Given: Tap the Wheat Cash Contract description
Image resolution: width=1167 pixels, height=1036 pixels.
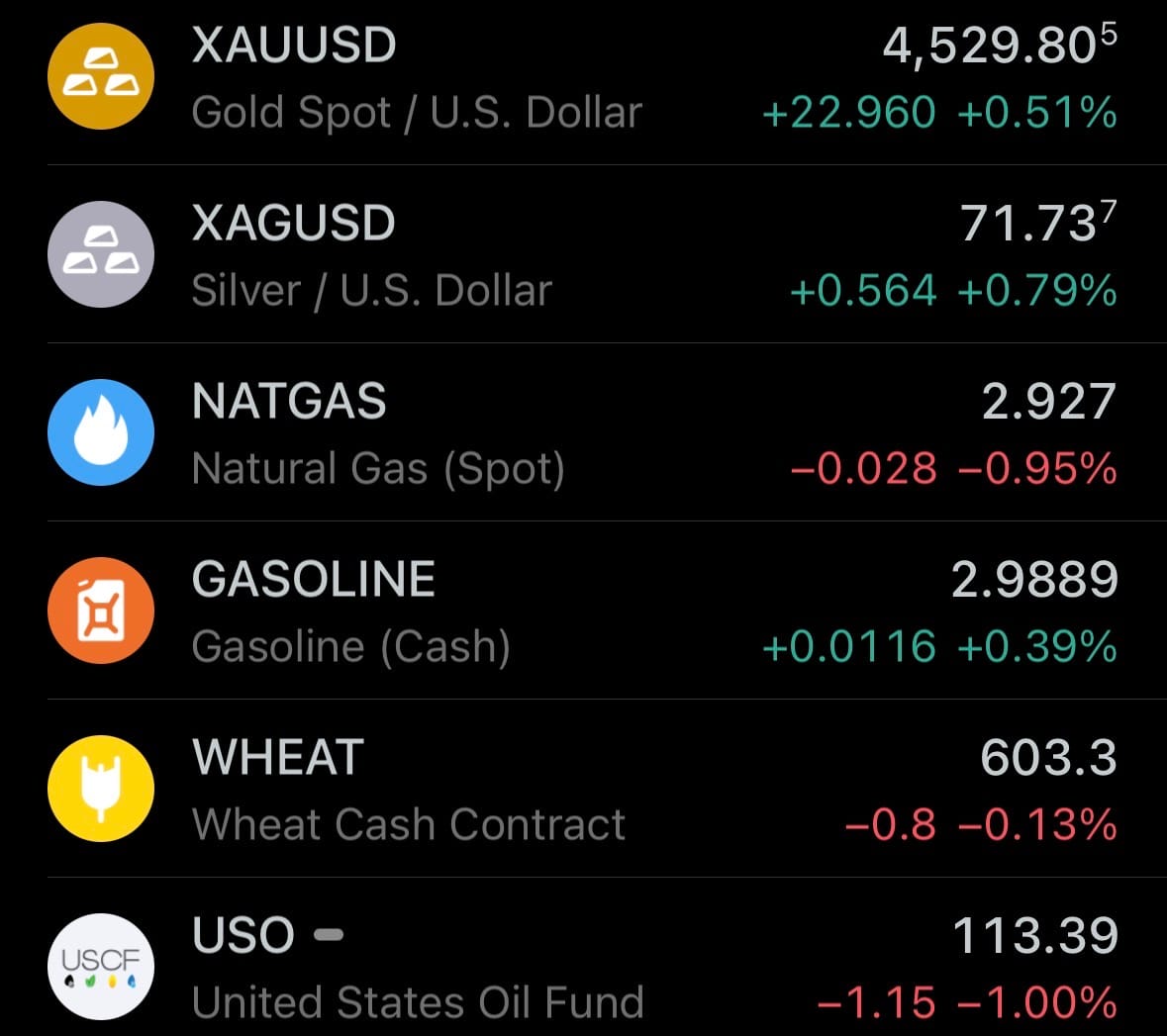Looking at the screenshot, I should (409, 824).
